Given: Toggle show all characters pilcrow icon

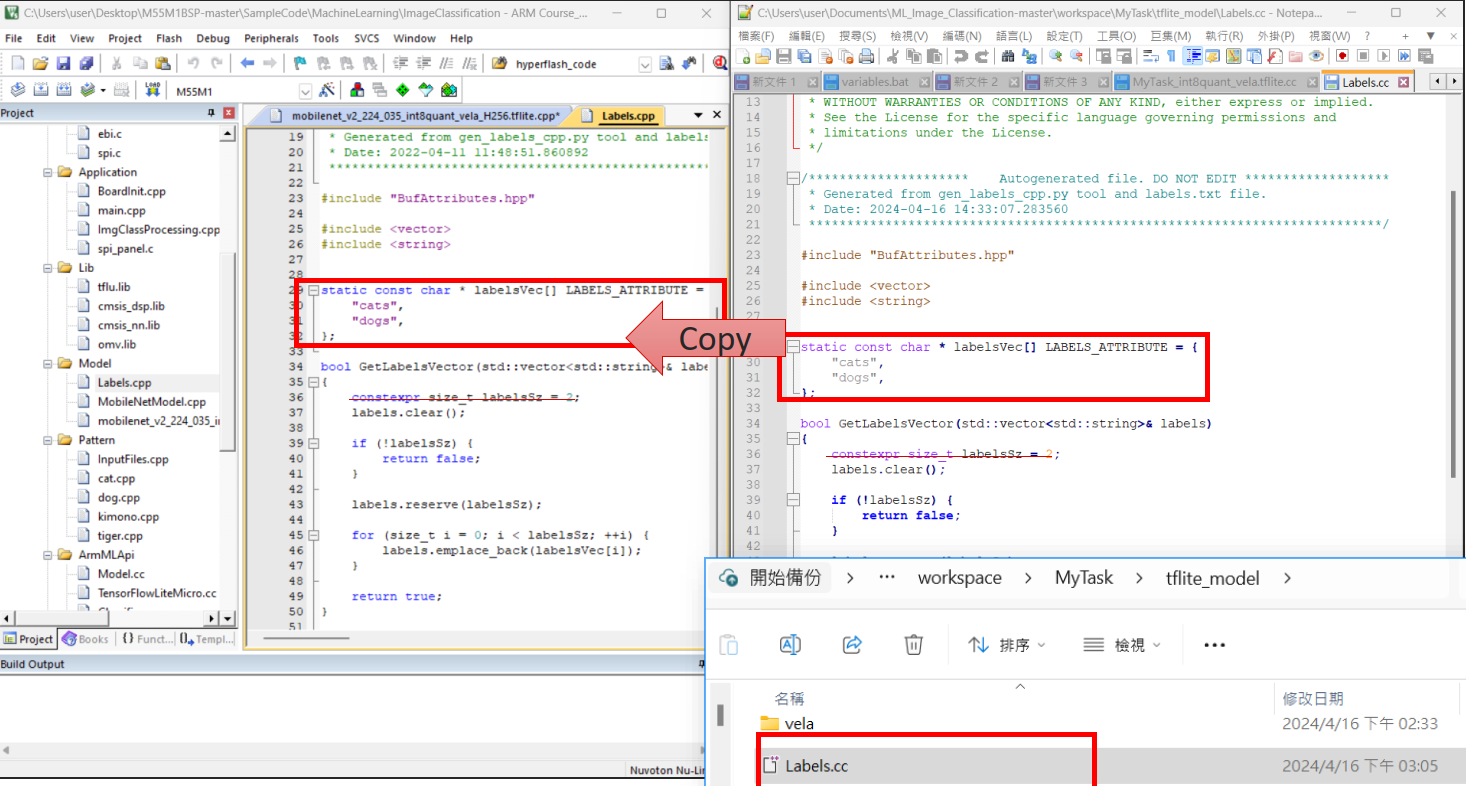Looking at the screenshot, I should pos(1171,56).
